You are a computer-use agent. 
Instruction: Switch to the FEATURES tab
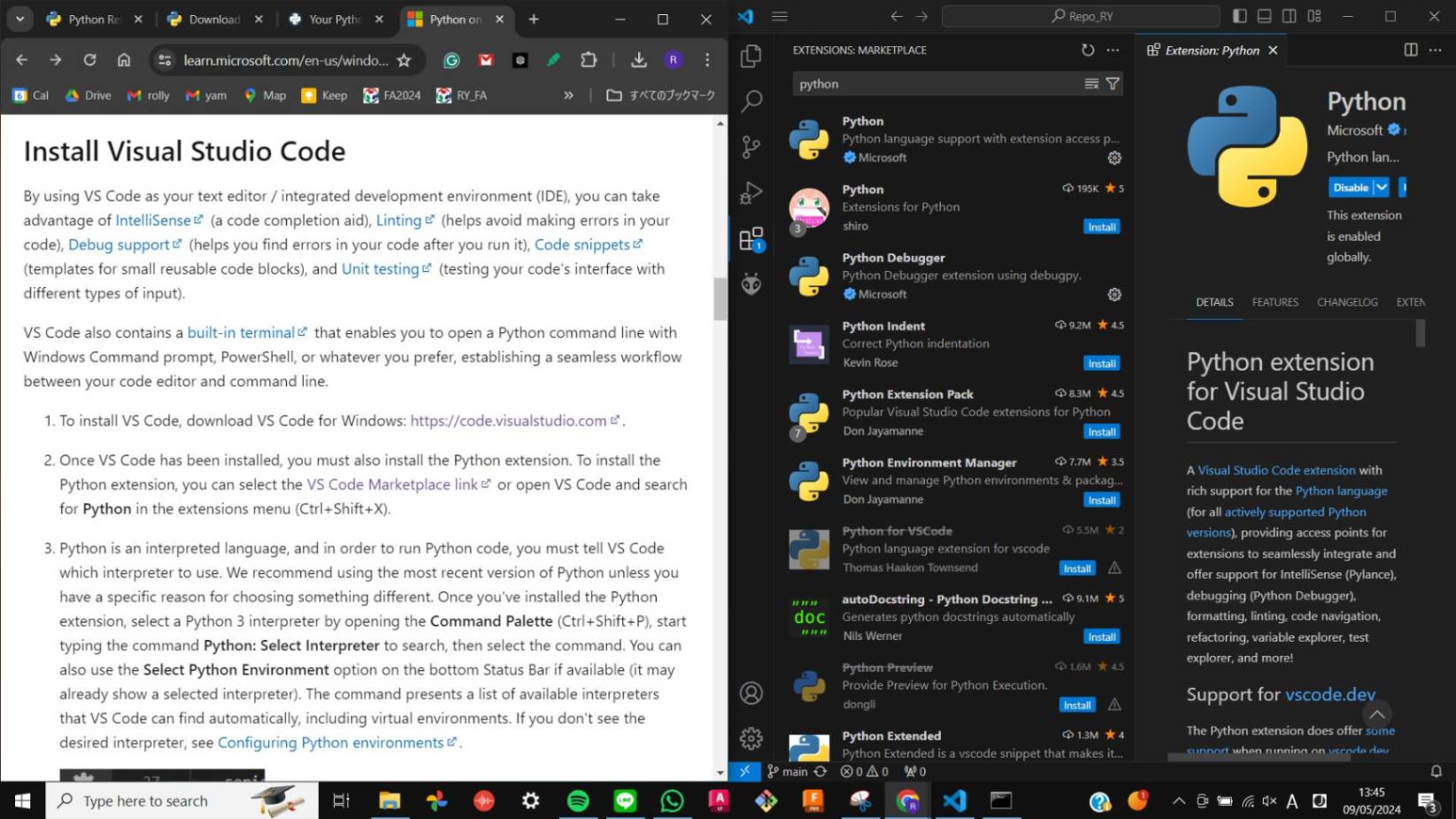click(x=1275, y=302)
